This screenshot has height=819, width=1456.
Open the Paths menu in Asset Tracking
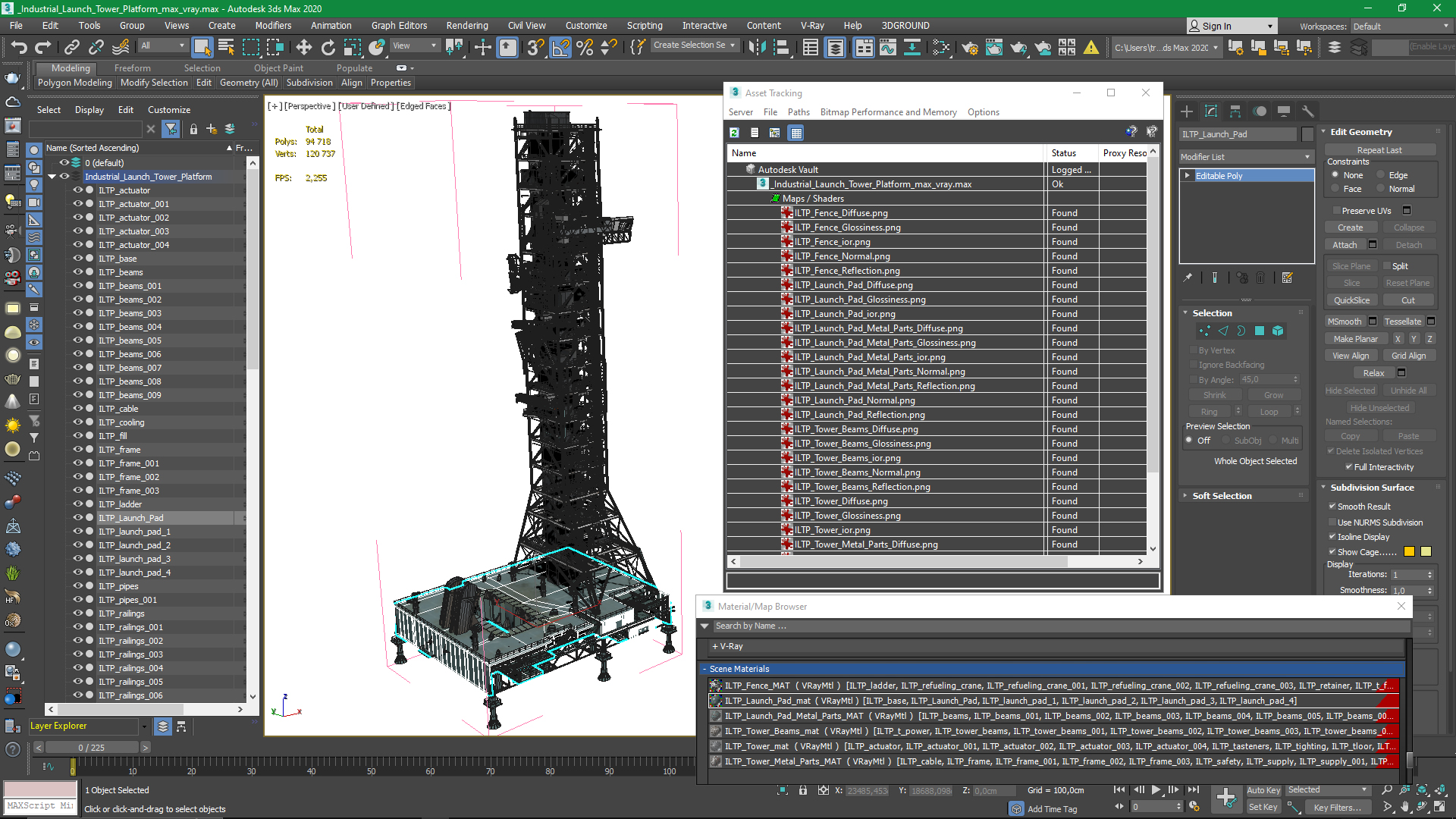[x=799, y=112]
